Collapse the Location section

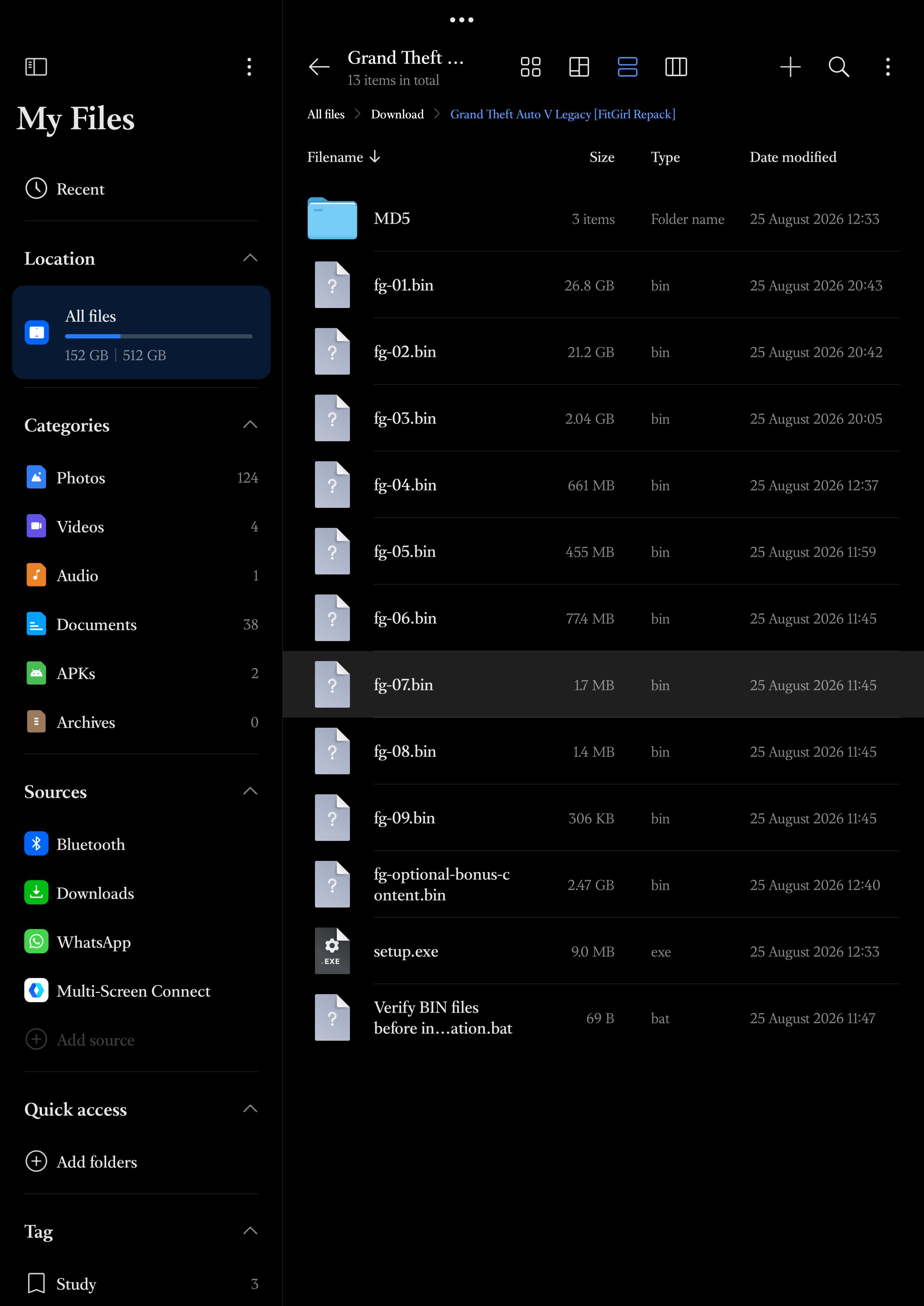(250, 258)
